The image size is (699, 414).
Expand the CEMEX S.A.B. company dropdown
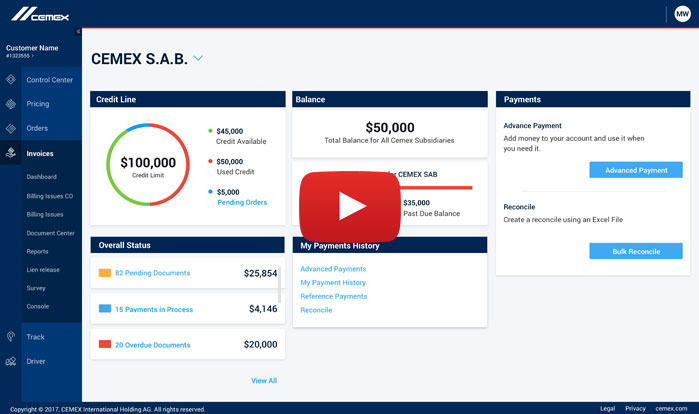pos(198,58)
